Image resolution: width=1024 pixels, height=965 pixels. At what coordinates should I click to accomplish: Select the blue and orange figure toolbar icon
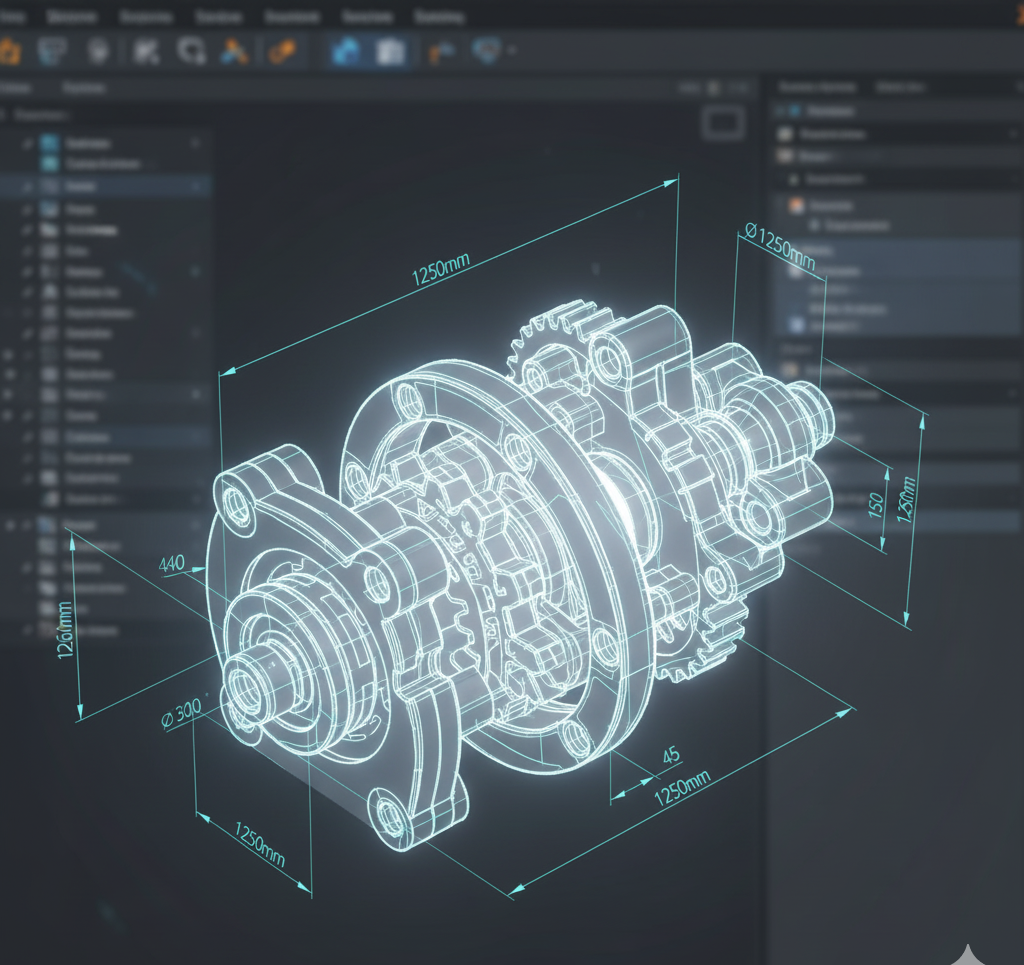coord(236,51)
